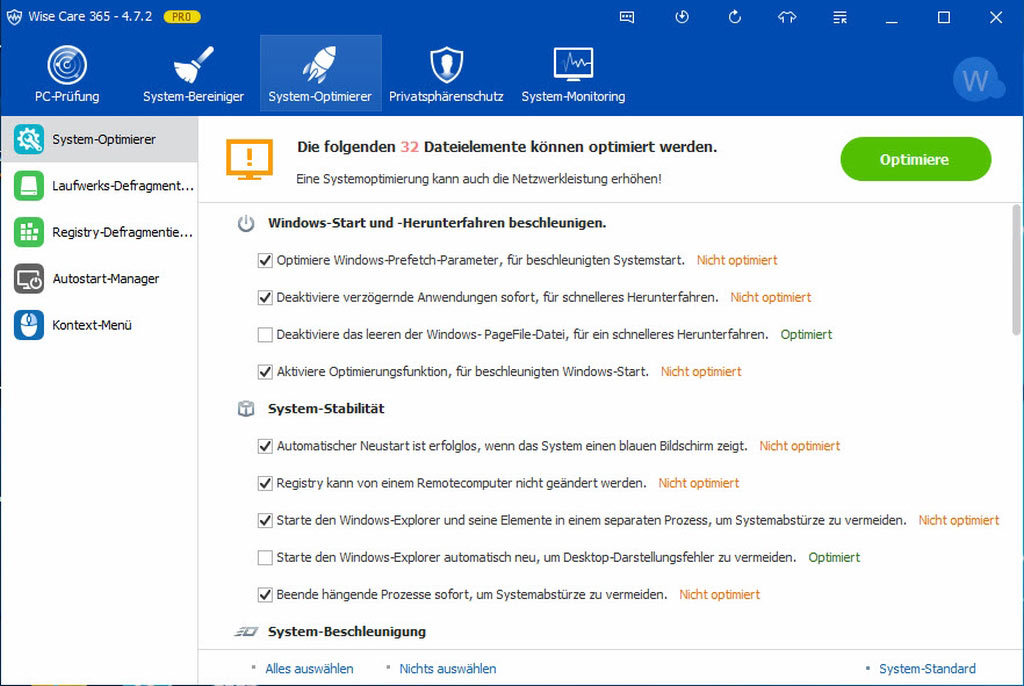Click the box icon beside System-Stabilität
1024x686 pixels.
pyautogui.click(x=246, y=409)
